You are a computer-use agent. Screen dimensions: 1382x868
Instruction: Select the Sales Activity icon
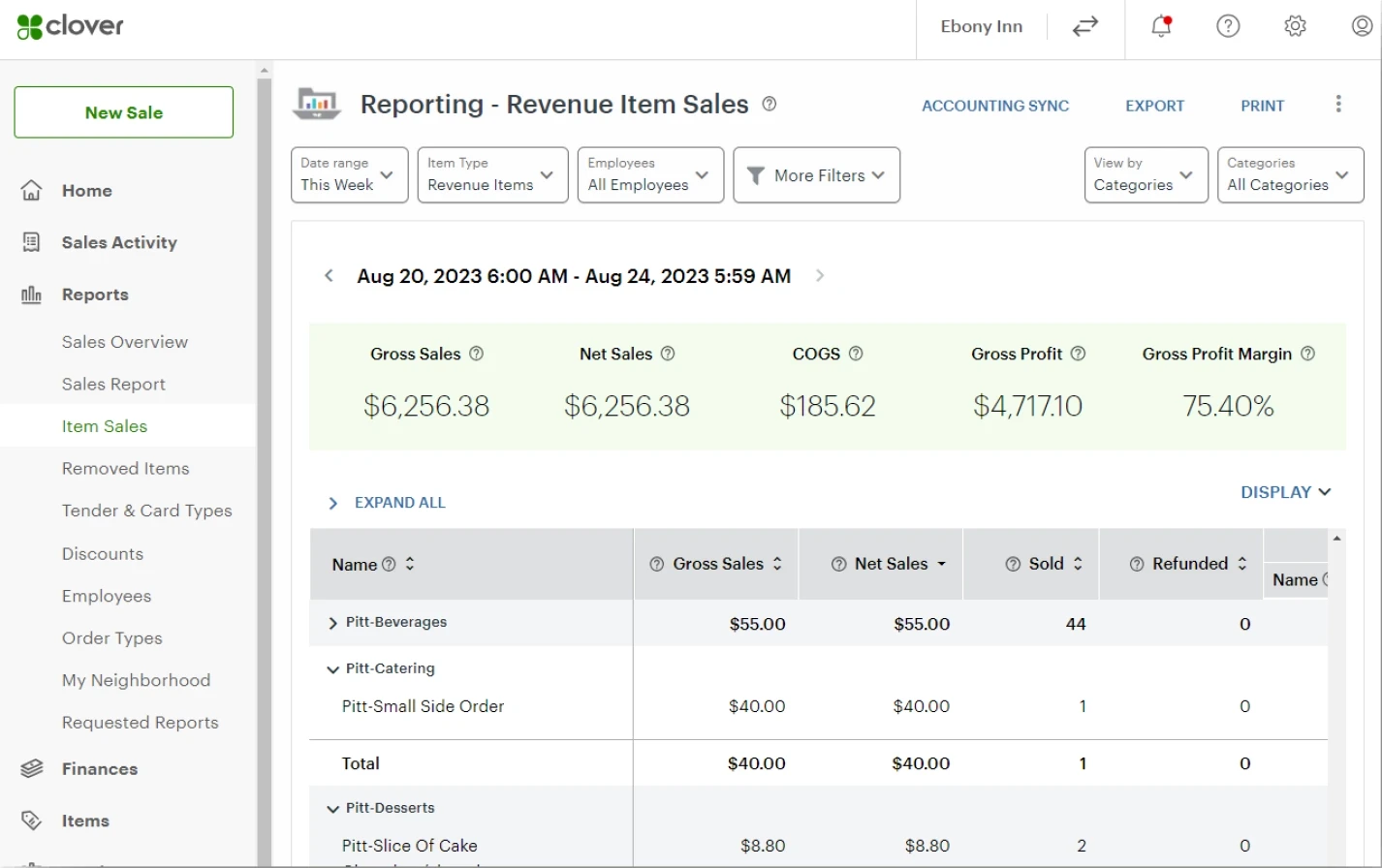point(32,242)
